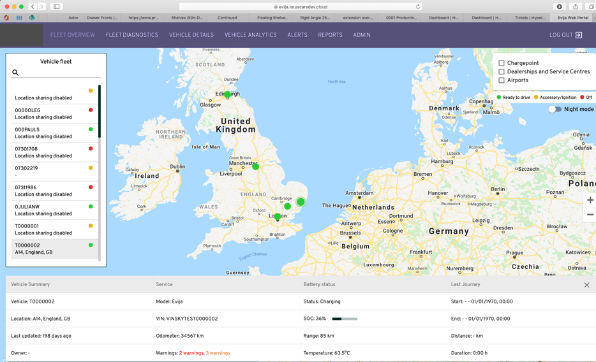Select vehicle T0000002 in the fleet list

[54, 249]
